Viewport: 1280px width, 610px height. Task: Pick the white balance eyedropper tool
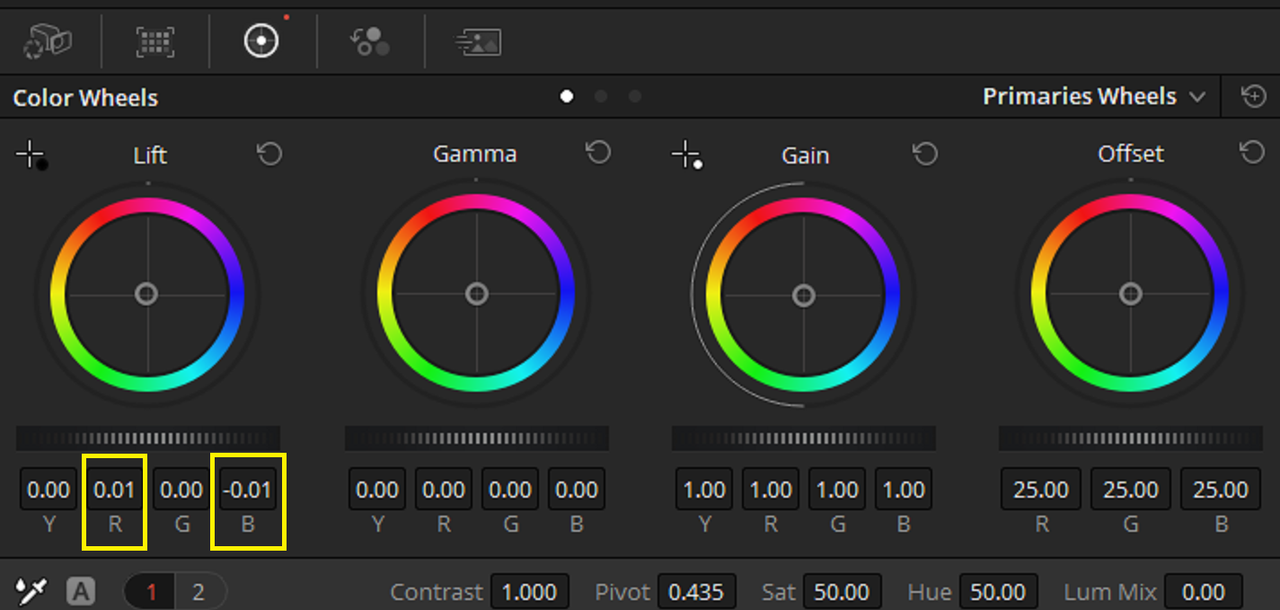[32, 591]
